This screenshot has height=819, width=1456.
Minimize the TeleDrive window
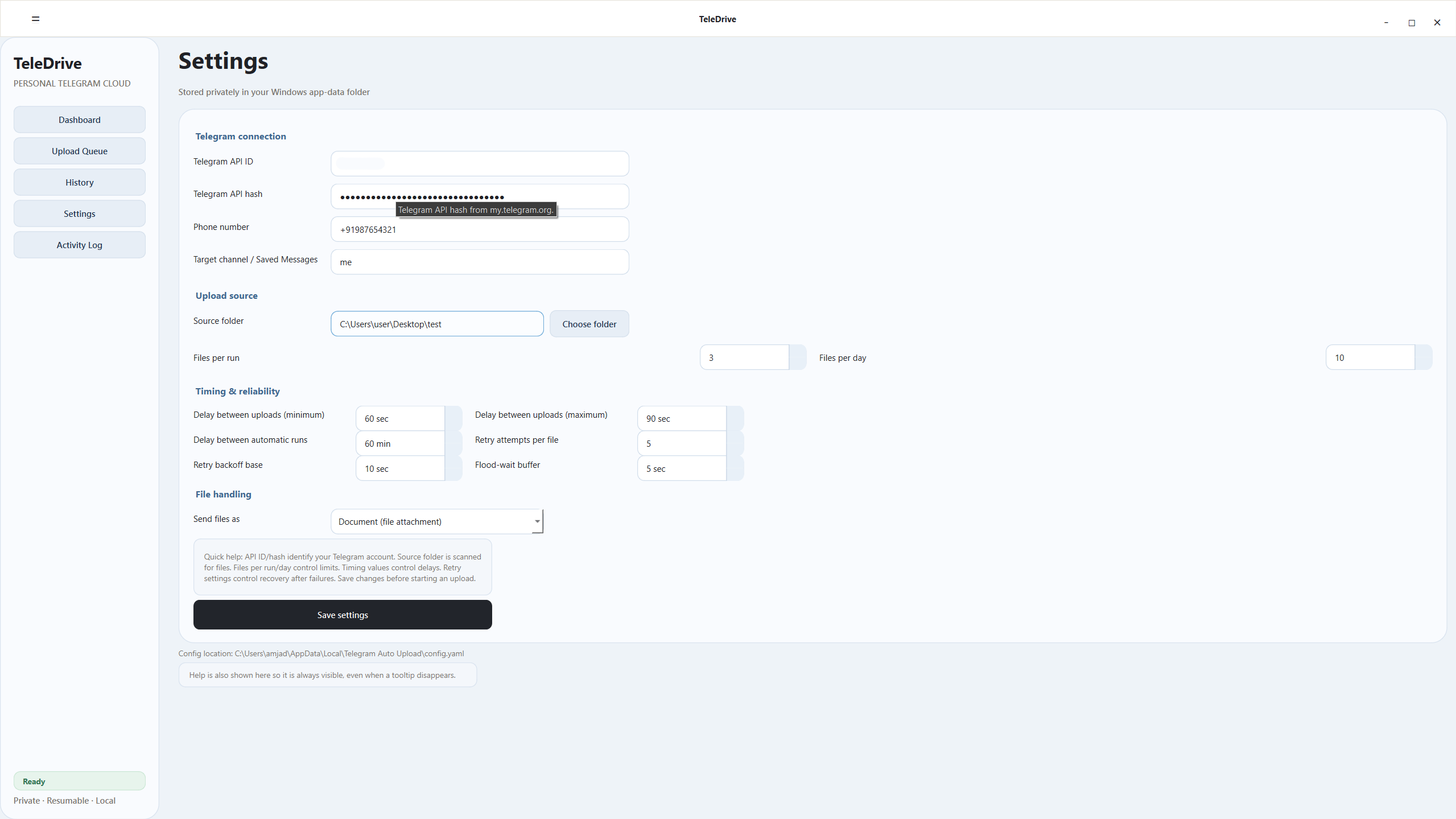1386,23
